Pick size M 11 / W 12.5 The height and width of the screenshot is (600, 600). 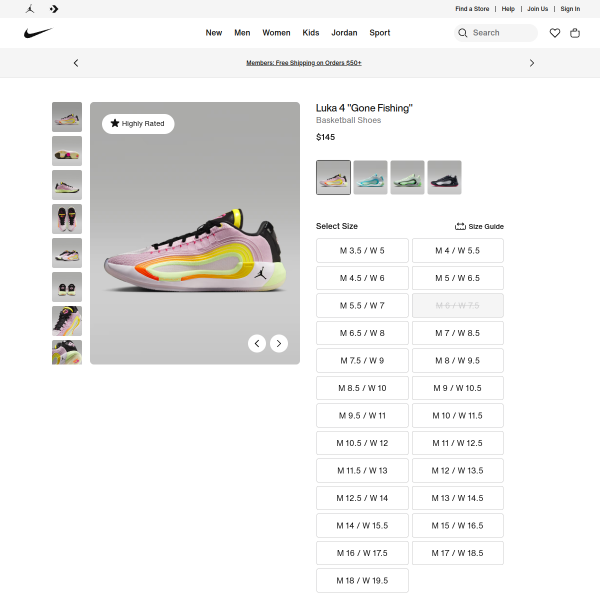[x=458, y=443]
